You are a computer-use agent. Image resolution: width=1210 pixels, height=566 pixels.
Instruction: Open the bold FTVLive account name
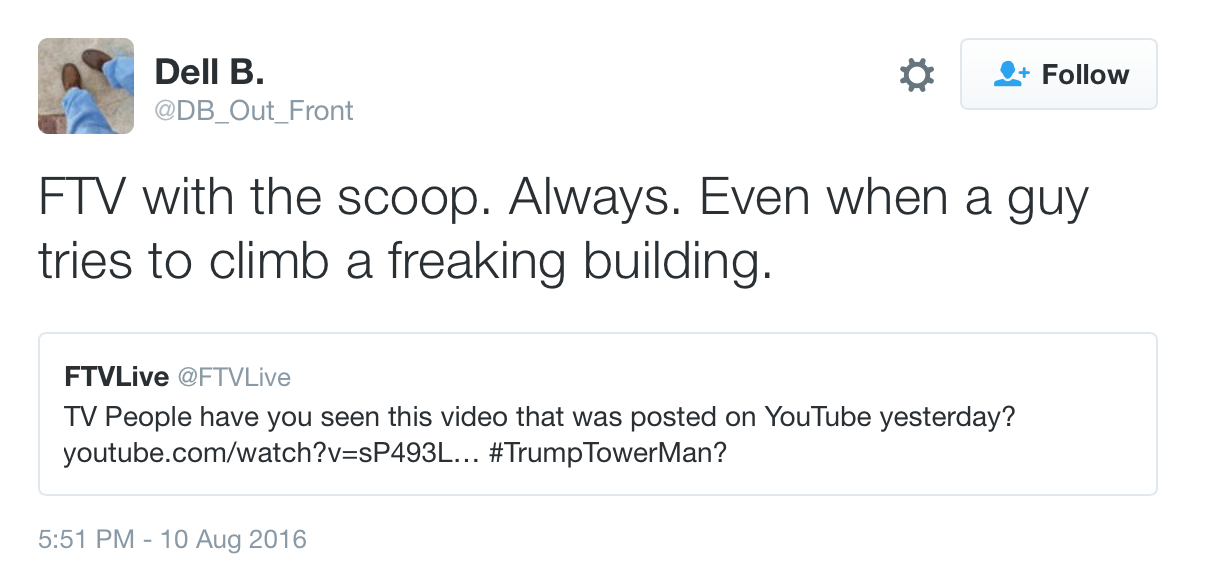pyautogui.click(x=116, y=377)
